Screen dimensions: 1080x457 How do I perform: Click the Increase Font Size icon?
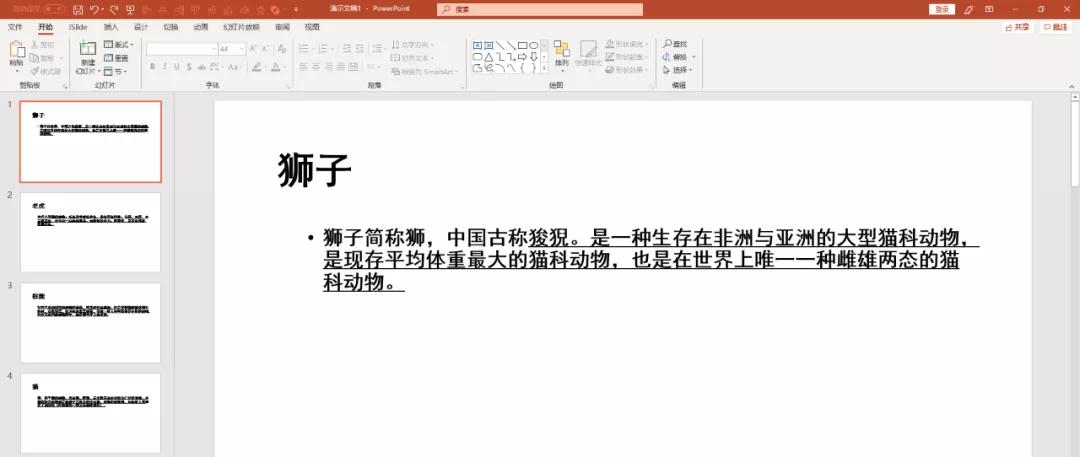[253, 48]
